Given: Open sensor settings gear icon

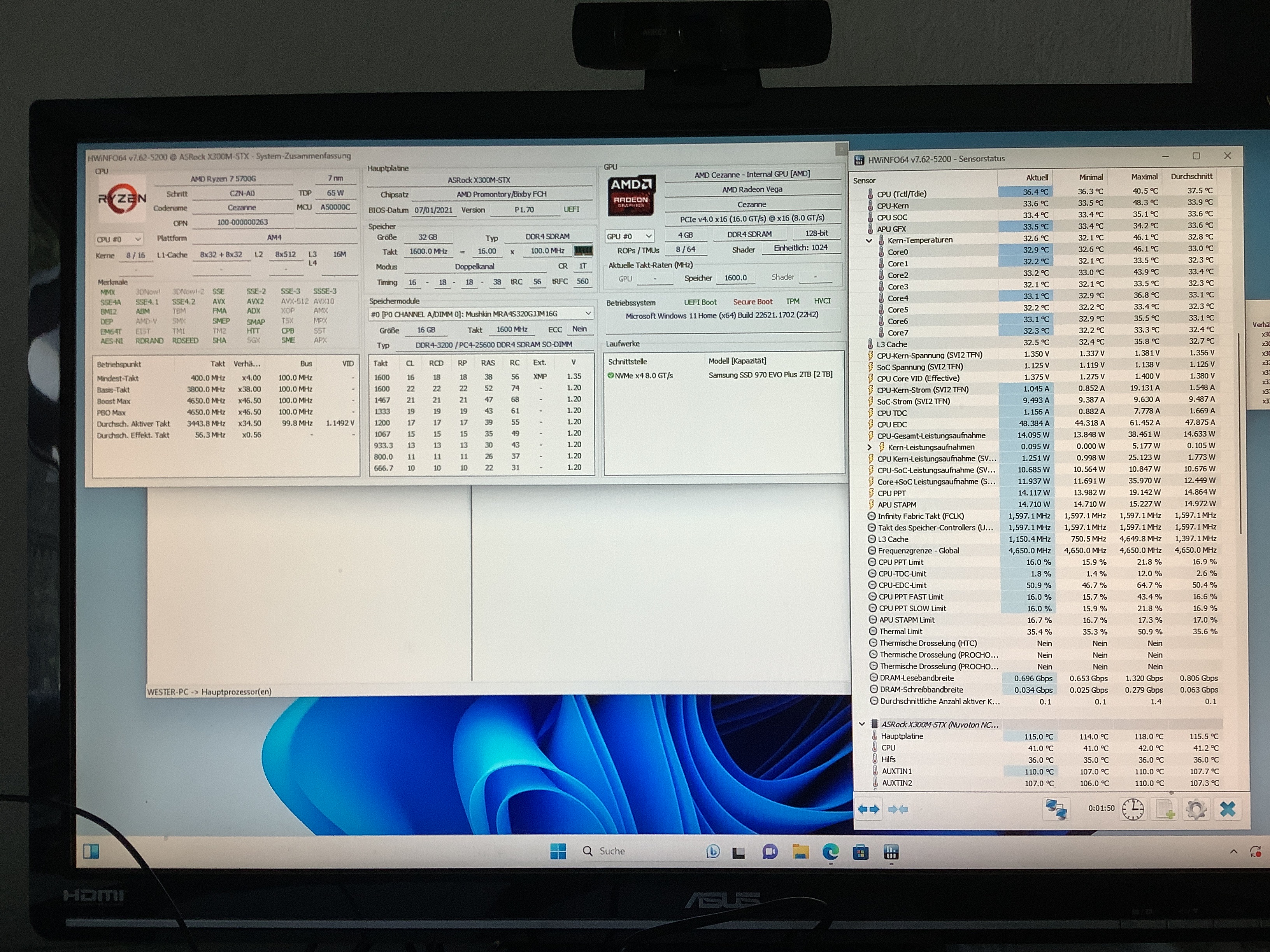Looking at the screenshot, I should 1196,809.
